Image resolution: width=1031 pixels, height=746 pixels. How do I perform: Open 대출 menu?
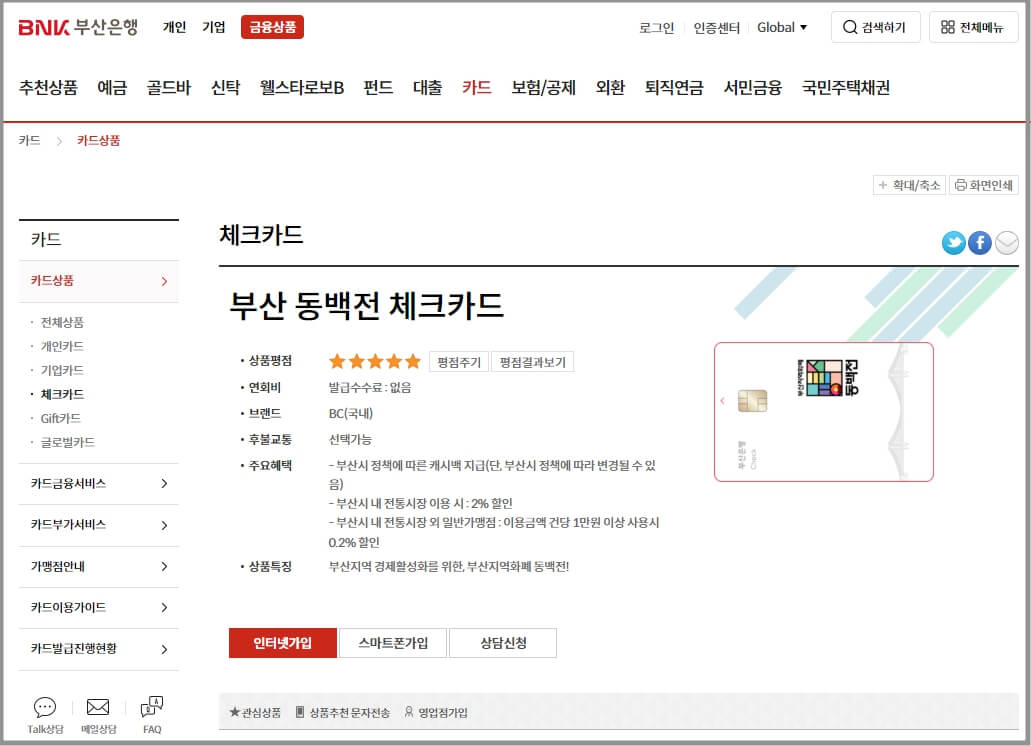pyautogui.click(x=427, y=87)
